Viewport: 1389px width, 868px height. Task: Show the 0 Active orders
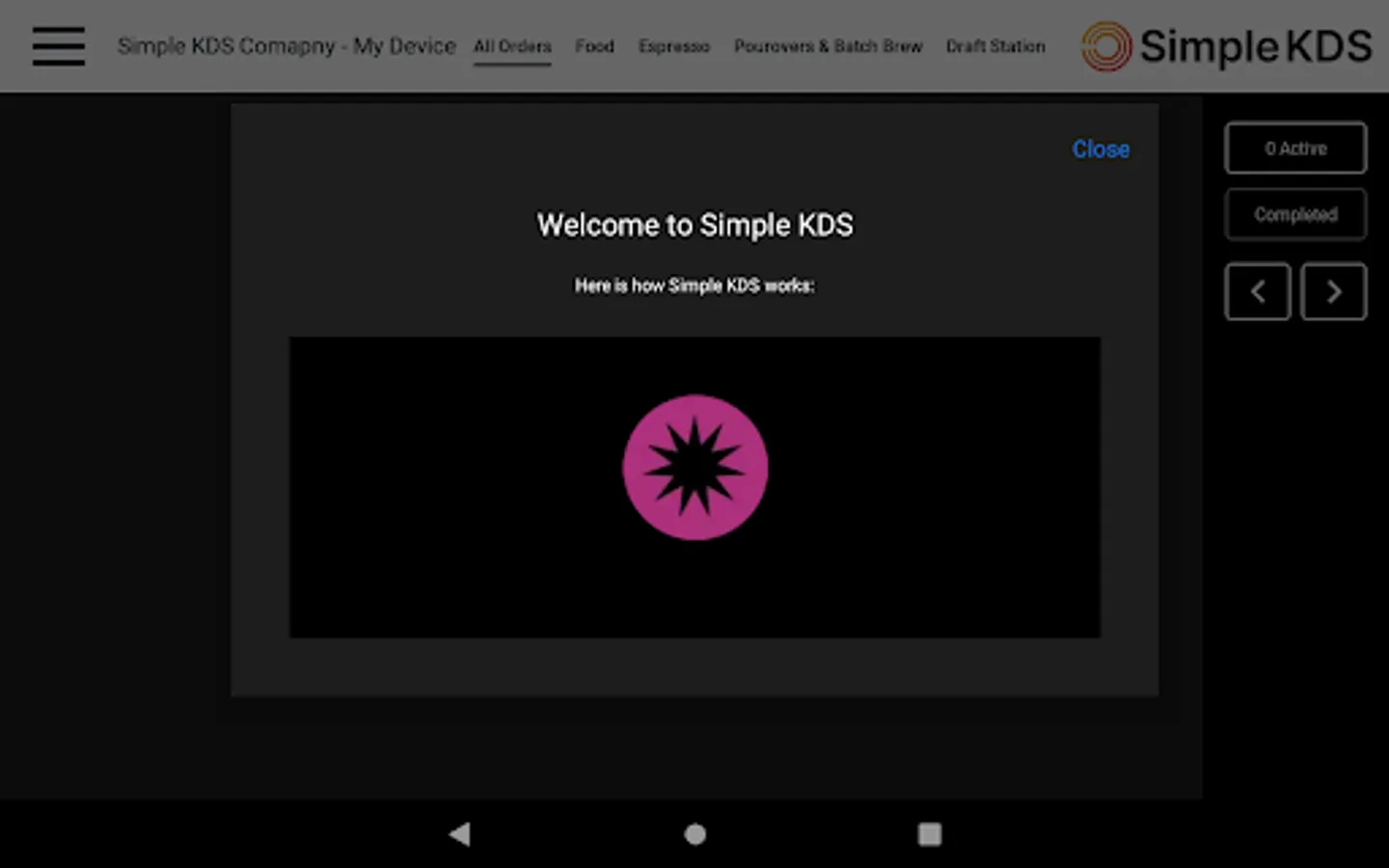1295,149
